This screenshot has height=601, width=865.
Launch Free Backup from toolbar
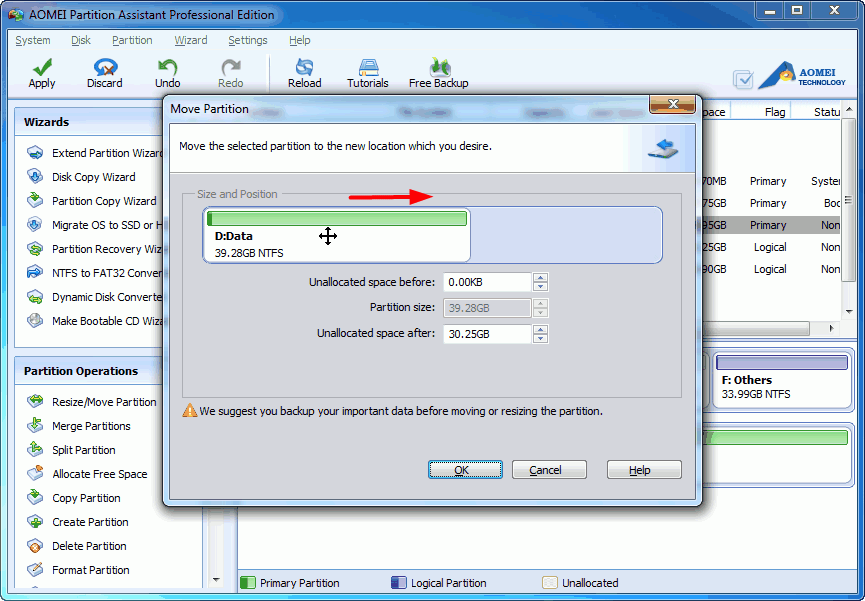click(438, 71)
